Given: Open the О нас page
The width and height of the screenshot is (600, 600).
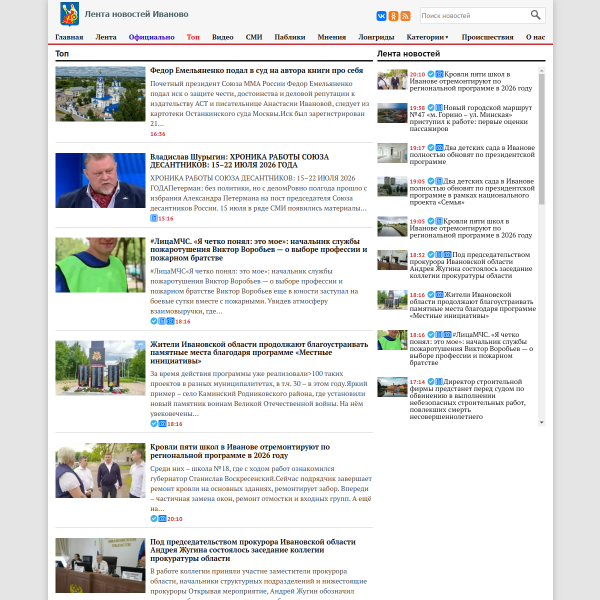Looking at the screenshot, I should click(535, 37).
